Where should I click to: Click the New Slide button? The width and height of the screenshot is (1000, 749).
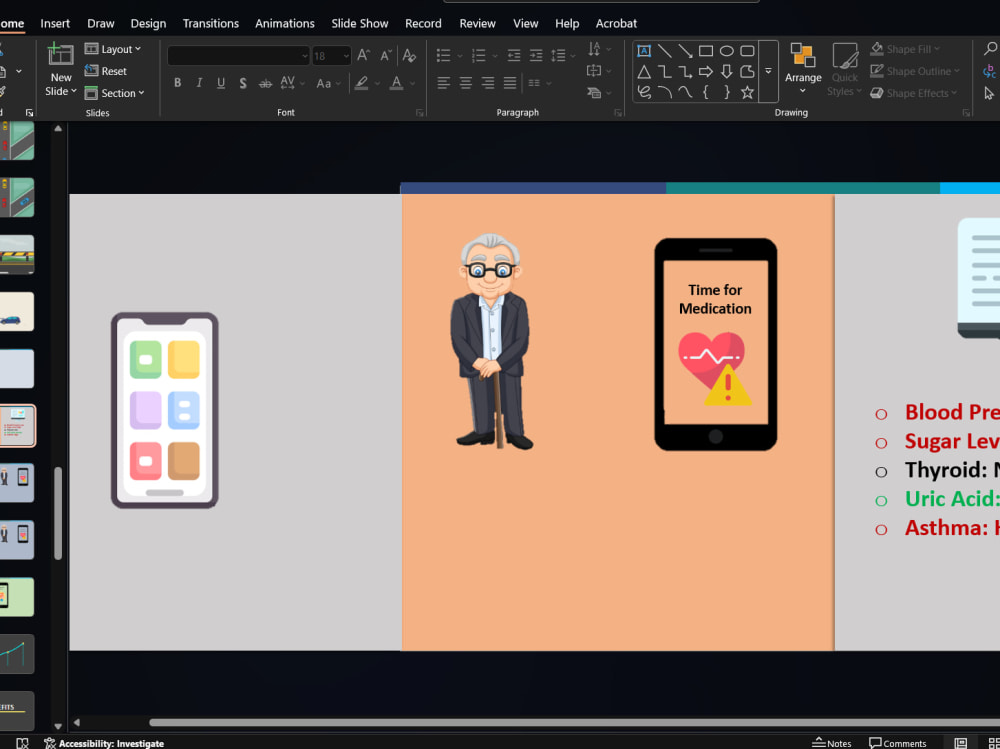(x=61, y=70)
